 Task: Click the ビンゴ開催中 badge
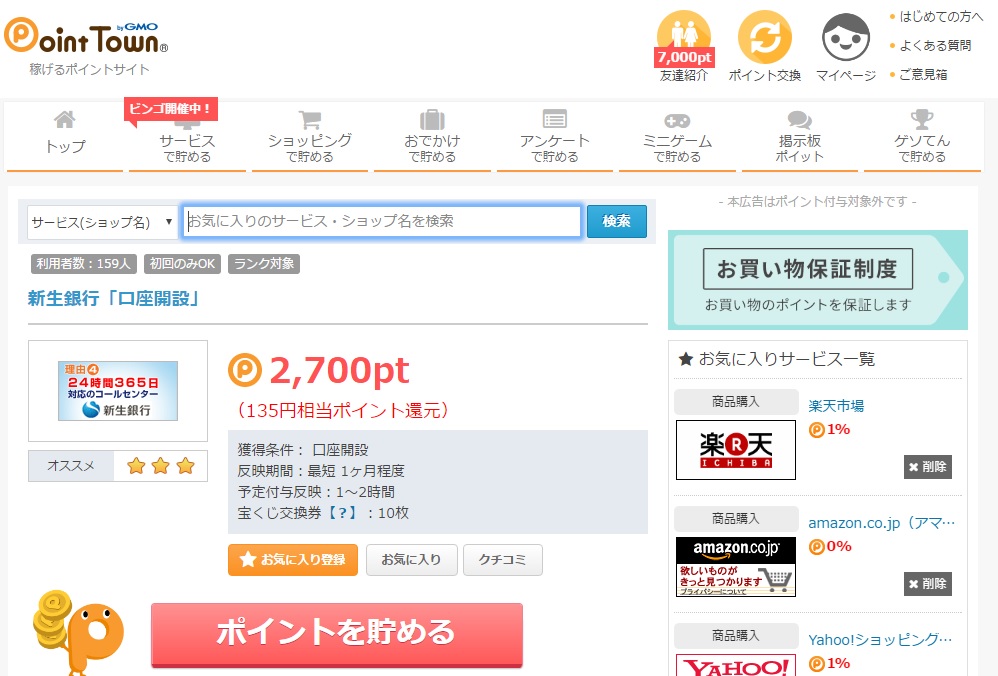pos(171,109)
